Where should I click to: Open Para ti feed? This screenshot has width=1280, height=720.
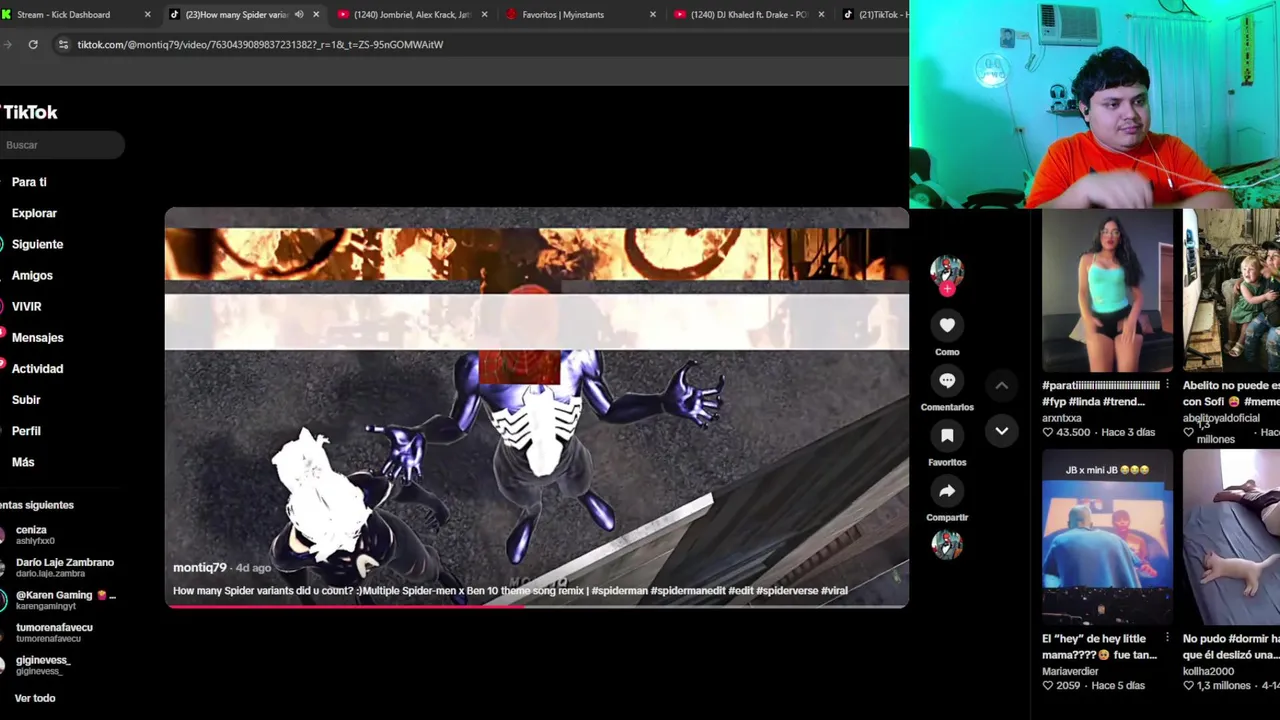point(29,182)
